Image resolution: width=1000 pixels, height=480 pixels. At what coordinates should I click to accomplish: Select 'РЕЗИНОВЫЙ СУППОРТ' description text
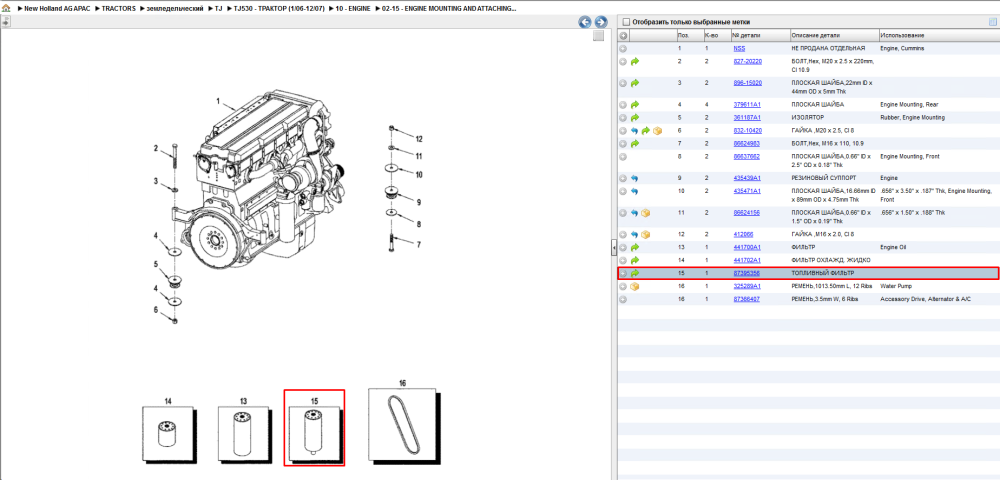tap(824, 178)
